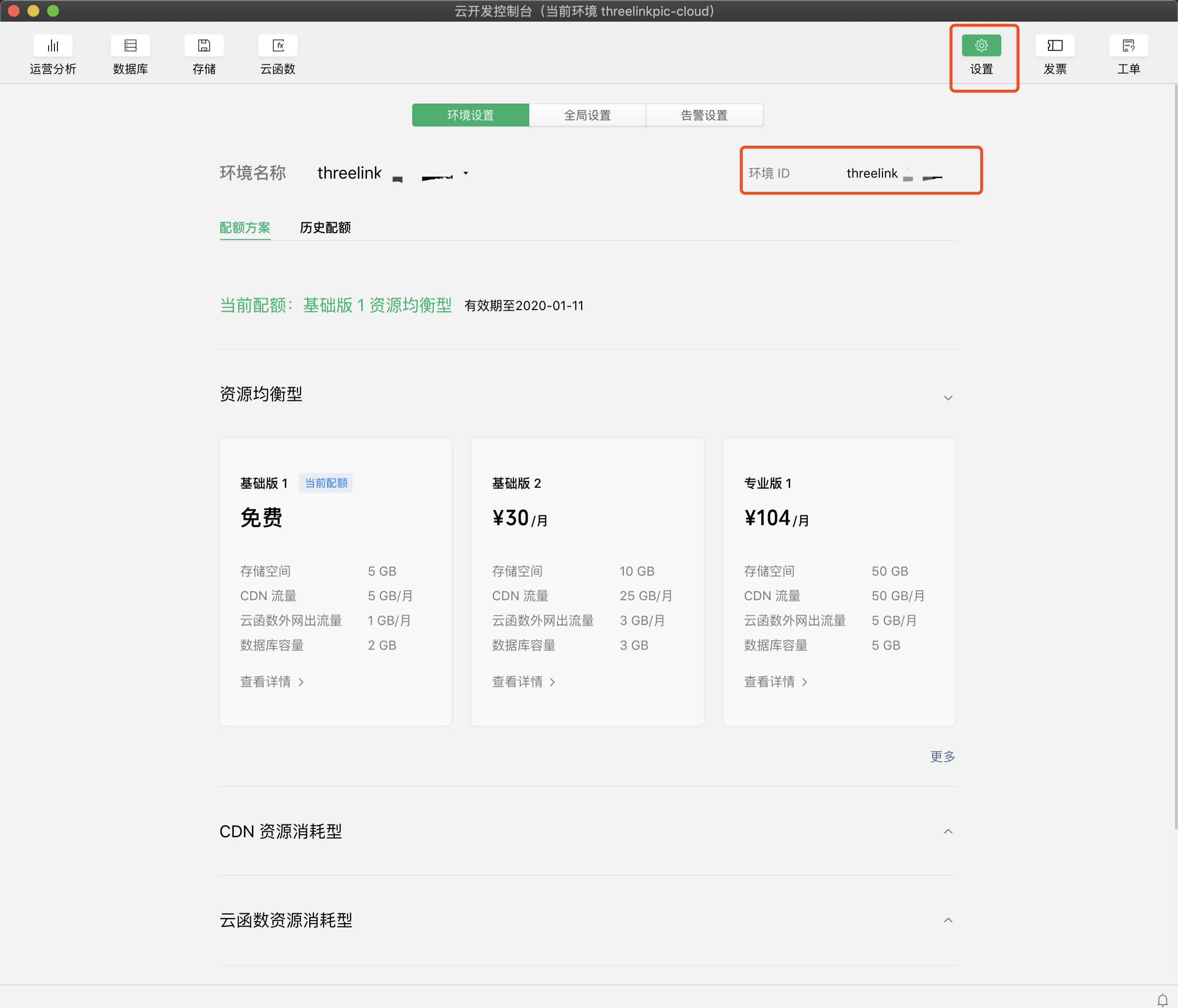Click the 当前配额: 基础版 1 资源均衡型 heading
Screen dimensions: 1178x1008
pyautogui.click(x=336, y=306)
